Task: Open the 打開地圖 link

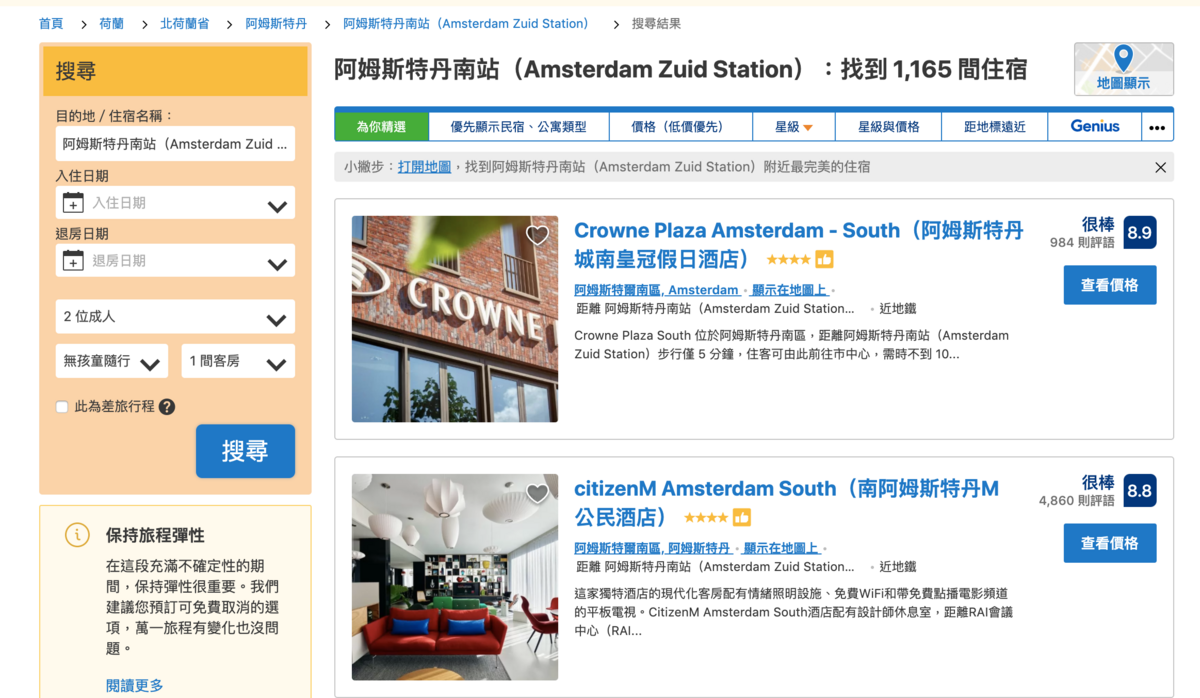Action: [424, 167]
